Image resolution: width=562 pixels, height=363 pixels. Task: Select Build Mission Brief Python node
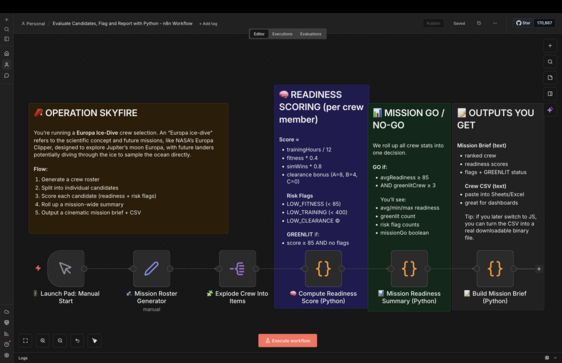pyautogui.click(x=495, y=268)
